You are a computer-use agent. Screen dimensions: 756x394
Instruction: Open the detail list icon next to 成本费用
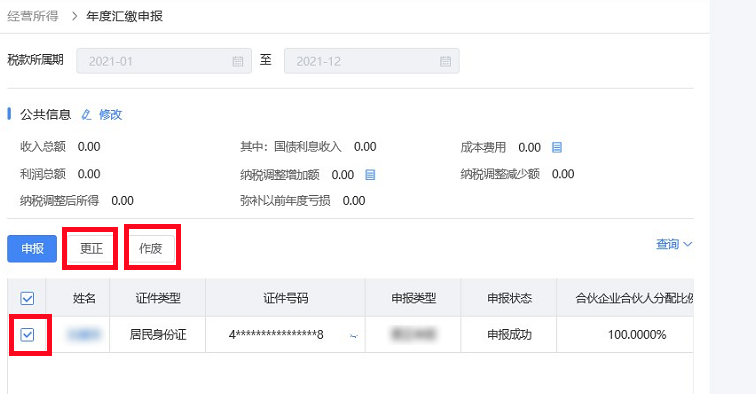click(x=557, y=148)
